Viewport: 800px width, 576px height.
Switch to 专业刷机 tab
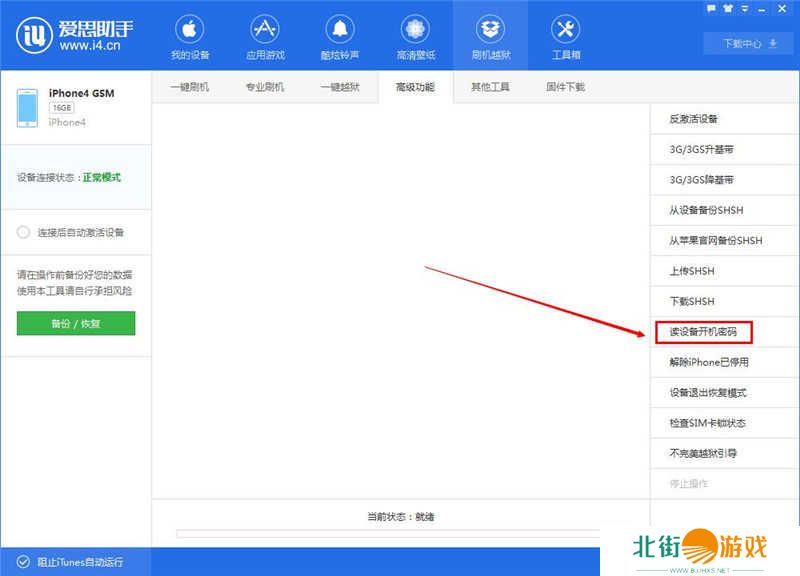(x=264, y=87)
